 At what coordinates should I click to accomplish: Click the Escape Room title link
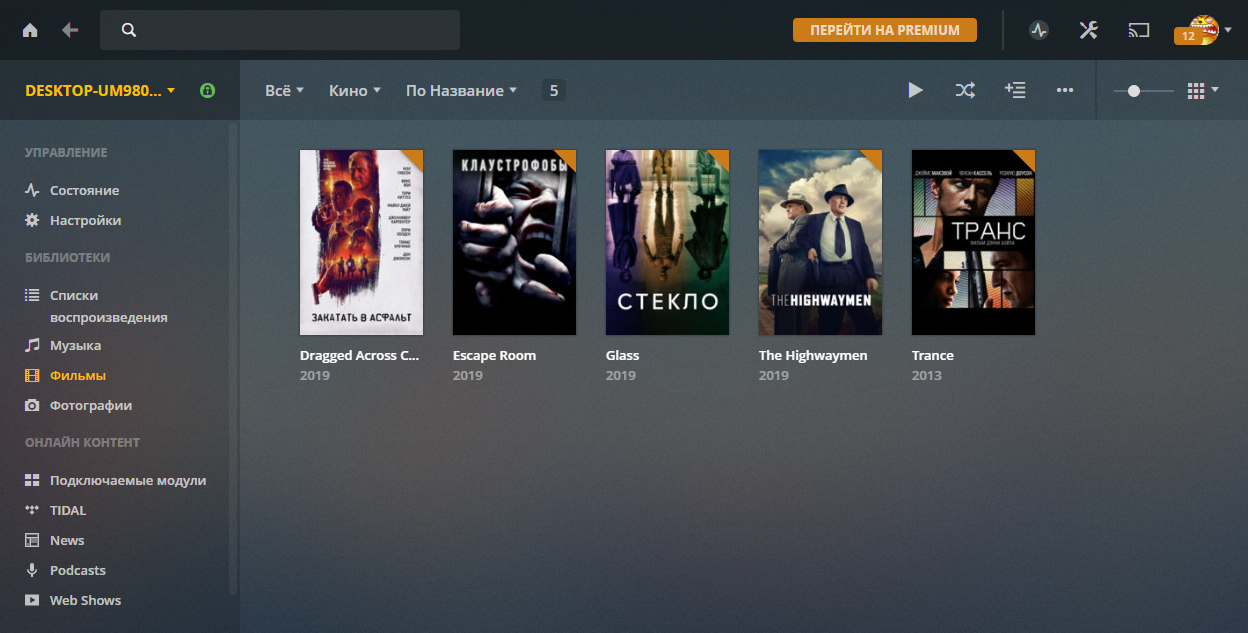point(494,355)
